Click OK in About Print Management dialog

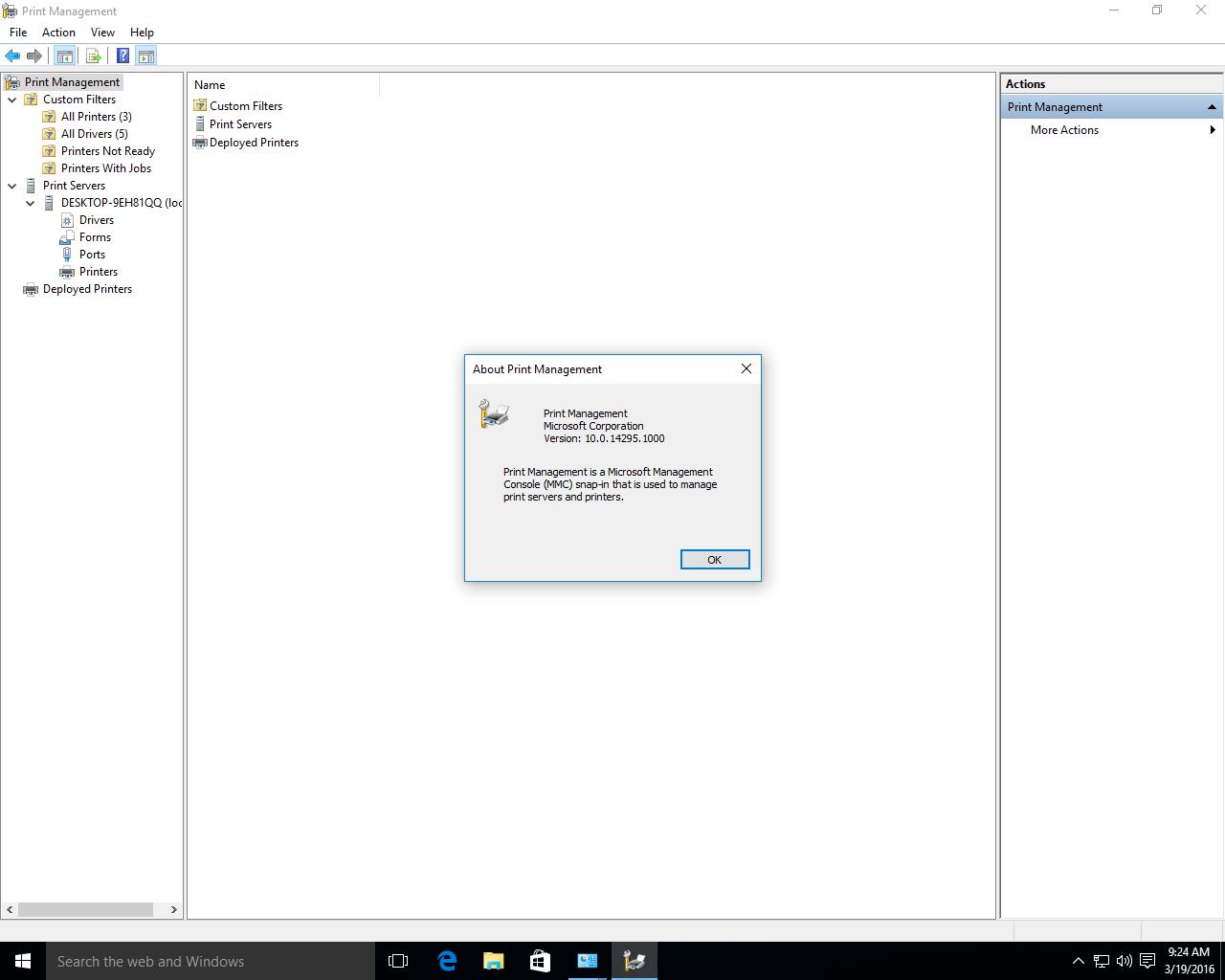[x=715, y=560]
